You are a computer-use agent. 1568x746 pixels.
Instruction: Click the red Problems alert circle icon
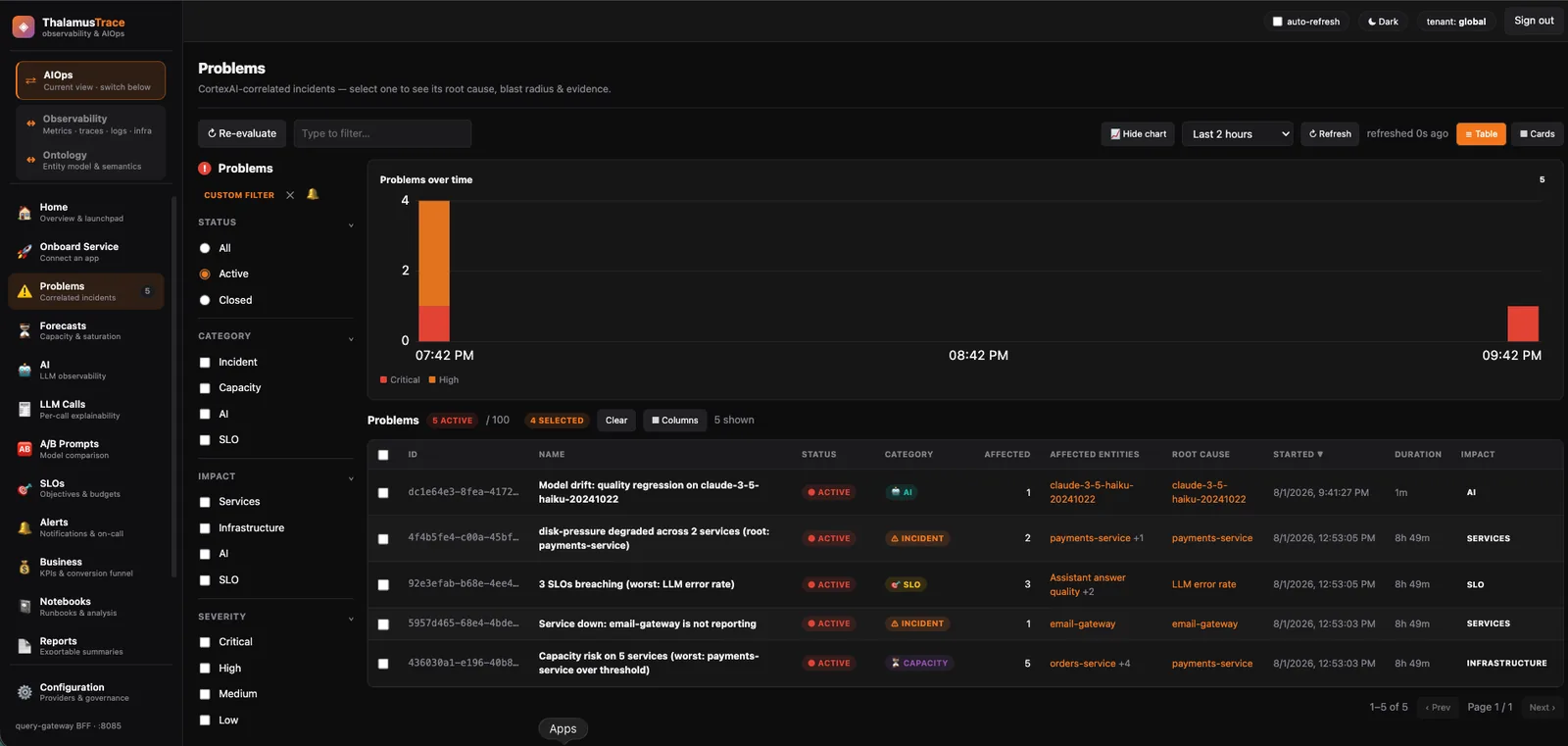205,169
